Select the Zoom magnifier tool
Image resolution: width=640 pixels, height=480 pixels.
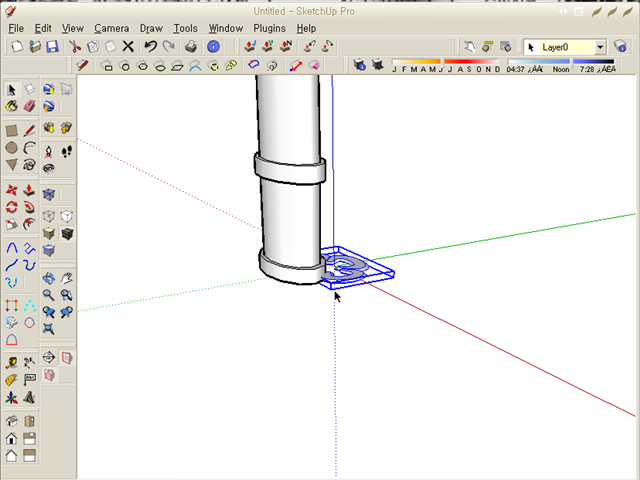[x=49, y=295]
